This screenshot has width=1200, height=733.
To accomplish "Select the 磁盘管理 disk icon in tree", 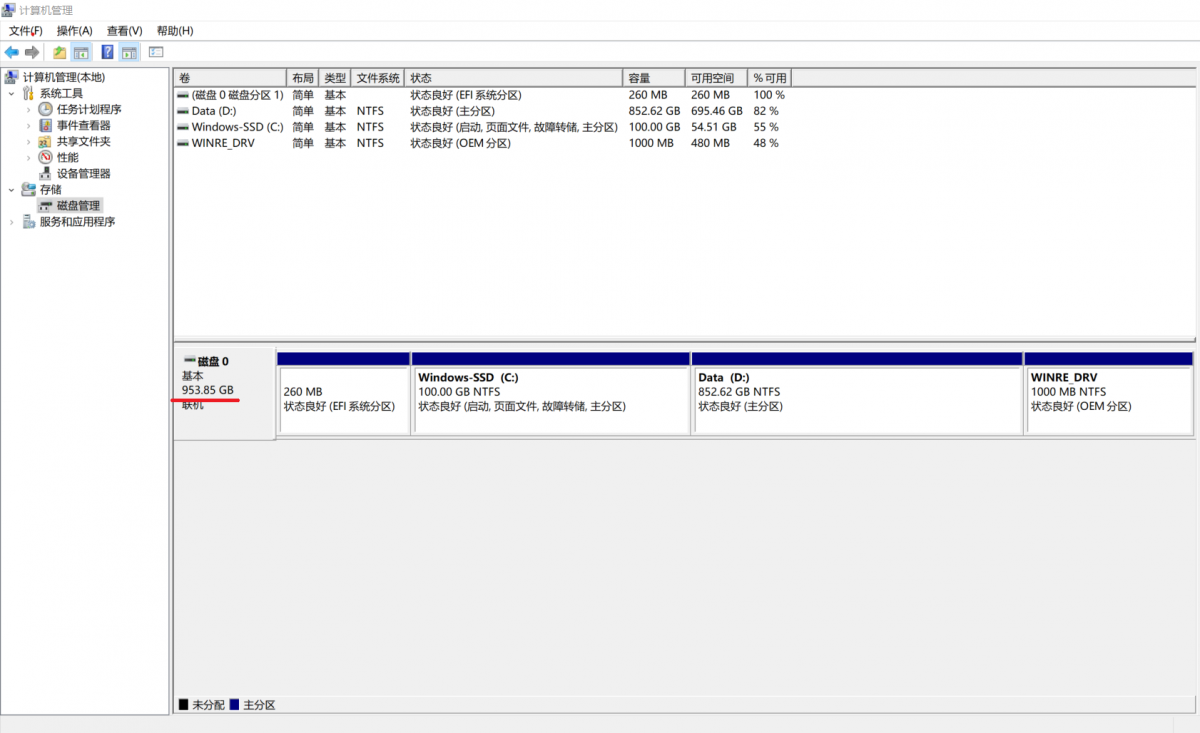I will 45,205.
